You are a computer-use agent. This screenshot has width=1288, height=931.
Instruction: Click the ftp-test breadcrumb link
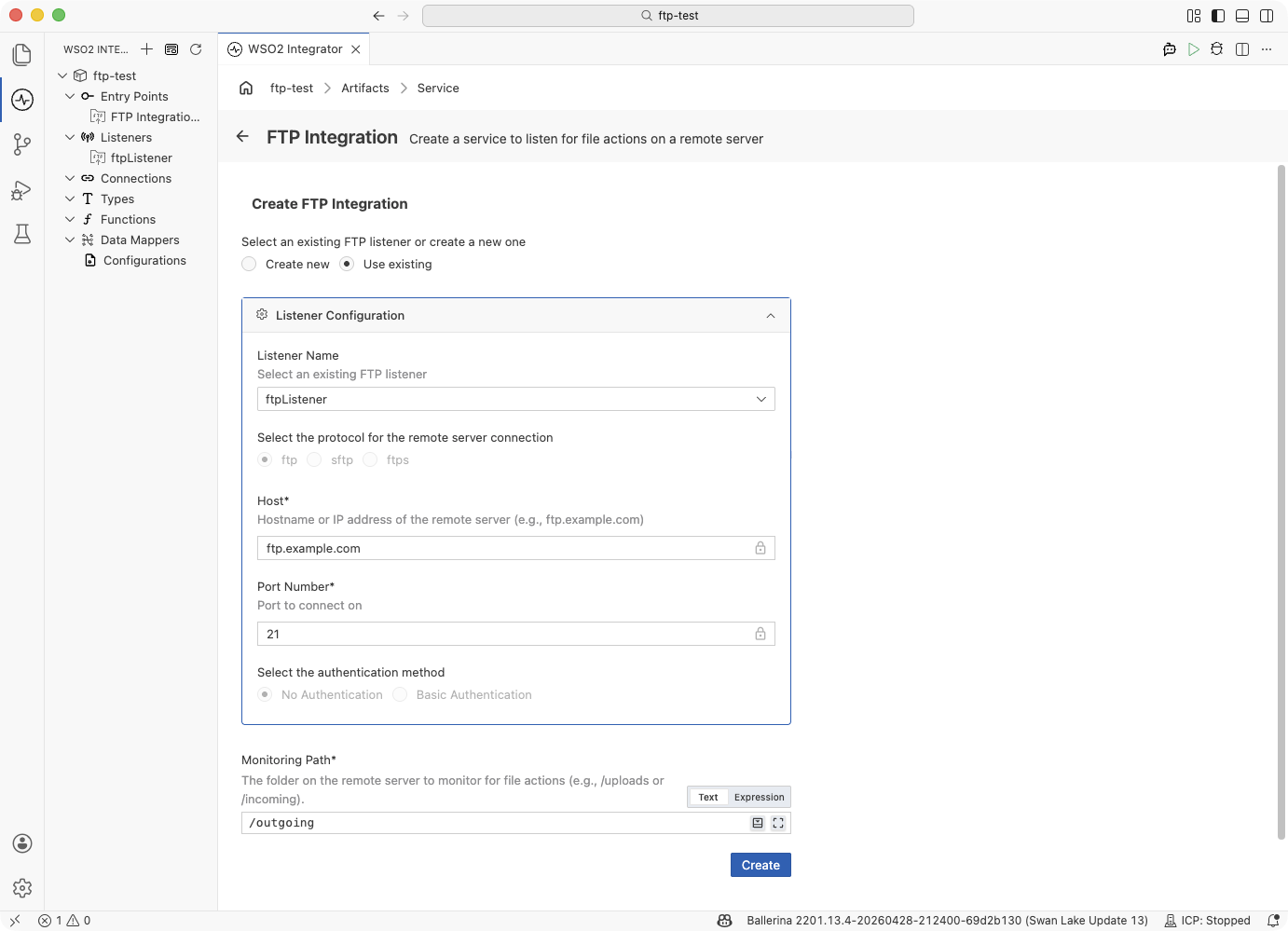pos(292,88)
